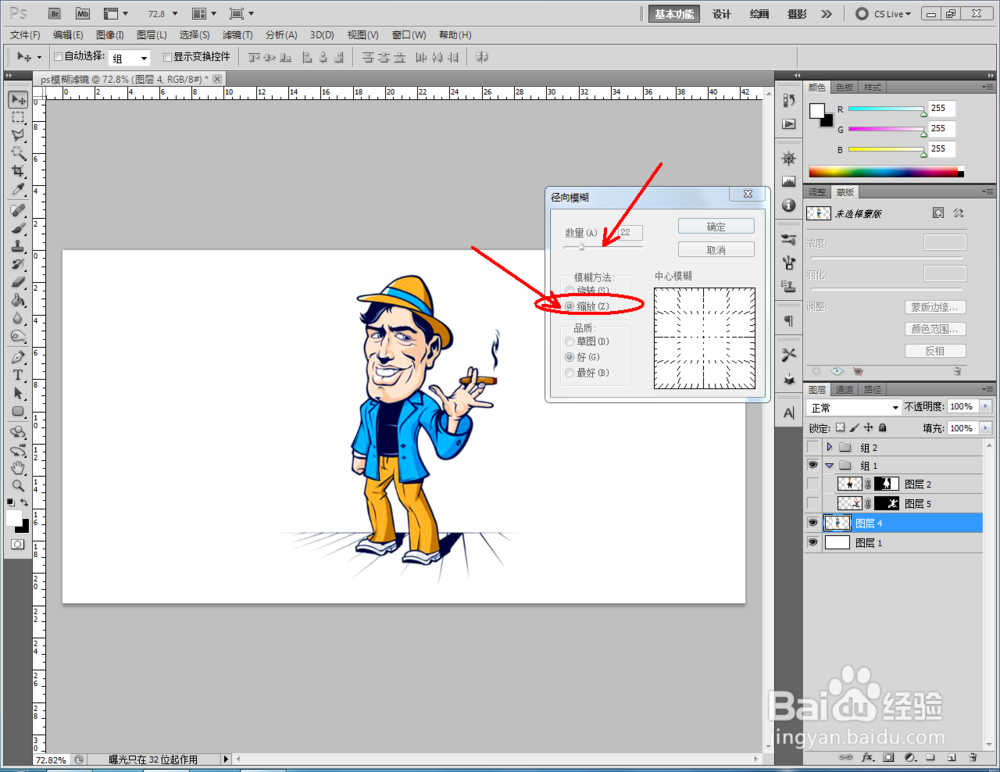The height and width of the screenshot is (772, 1000).
Task: Toggle visibility of group 组 1
Action: (x=812, y=465)
